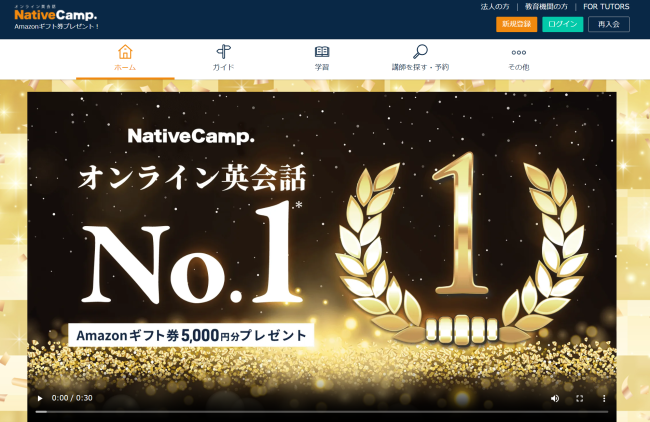Open the FOR TUTORS link

click(x=606, y=7)
